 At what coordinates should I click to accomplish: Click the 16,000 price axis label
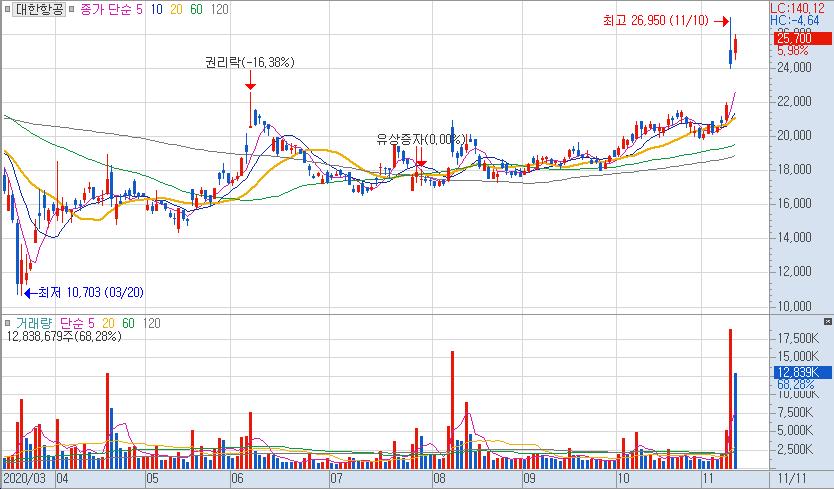pos(794,203)
